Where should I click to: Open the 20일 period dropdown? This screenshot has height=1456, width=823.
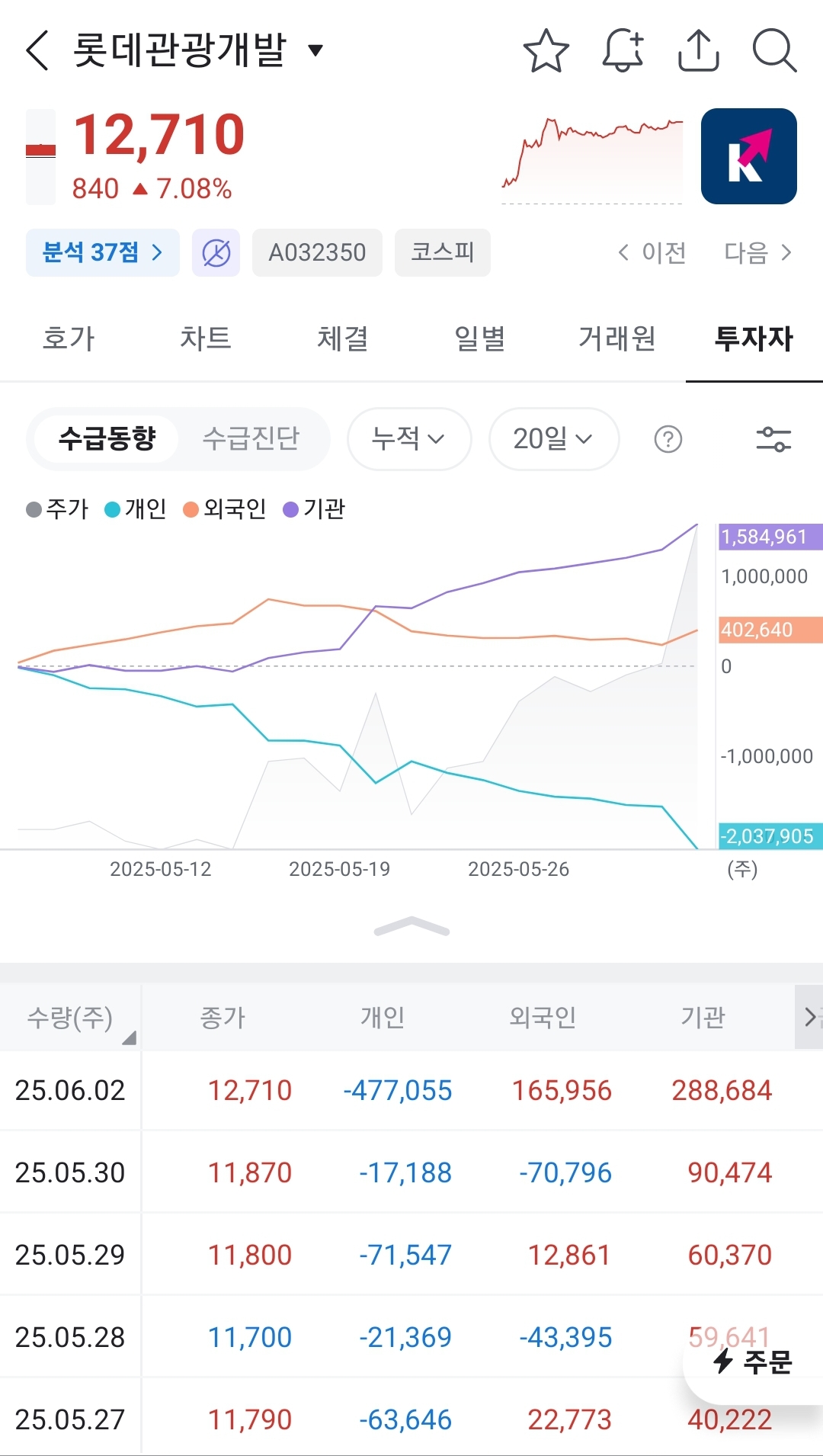(x=554, y=439)
